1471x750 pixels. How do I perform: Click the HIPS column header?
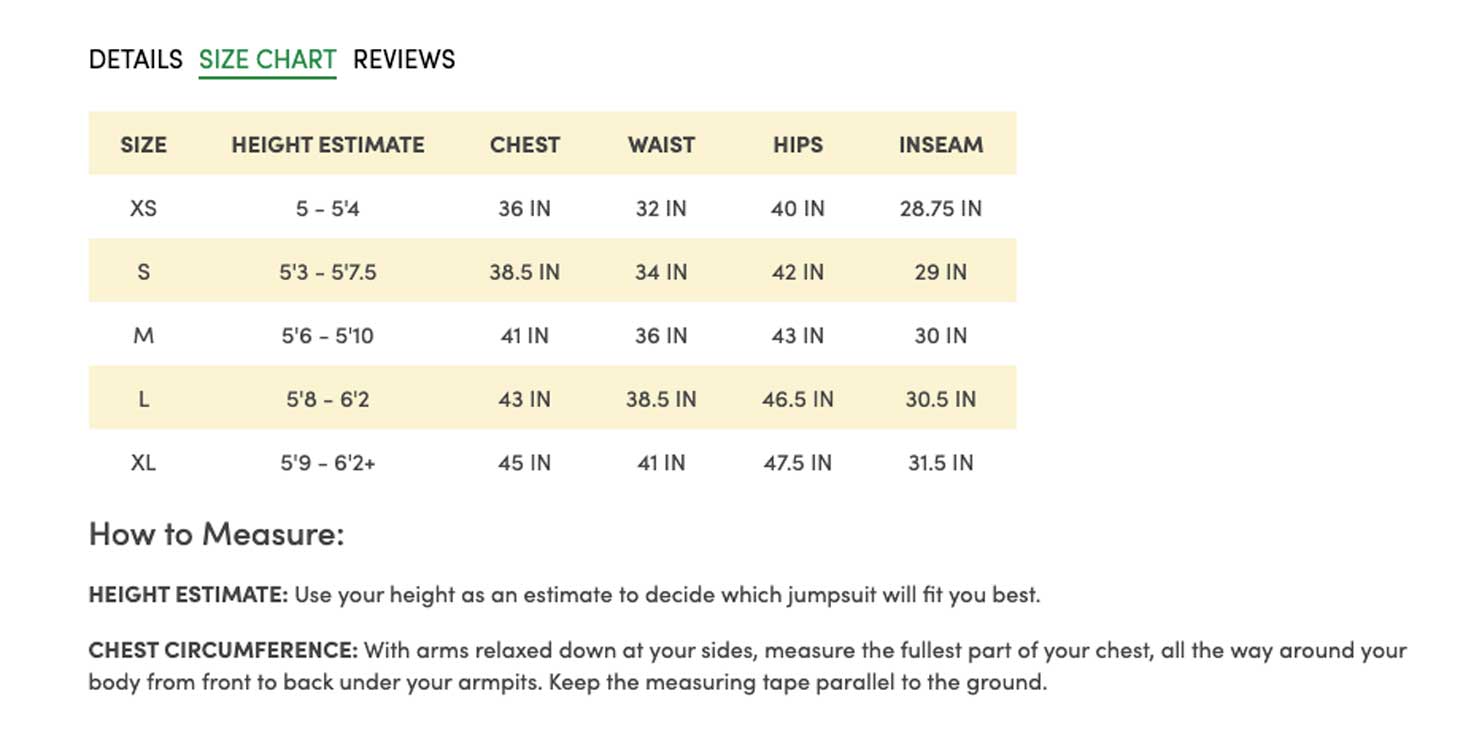tap(798, 145)
